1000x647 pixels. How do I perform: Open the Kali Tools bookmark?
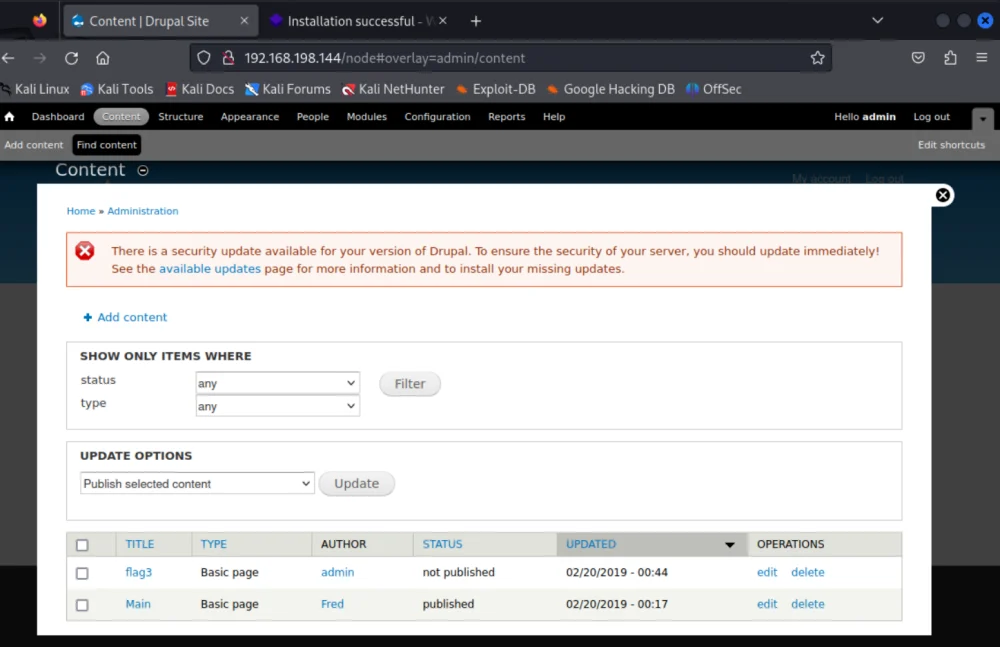117,89
